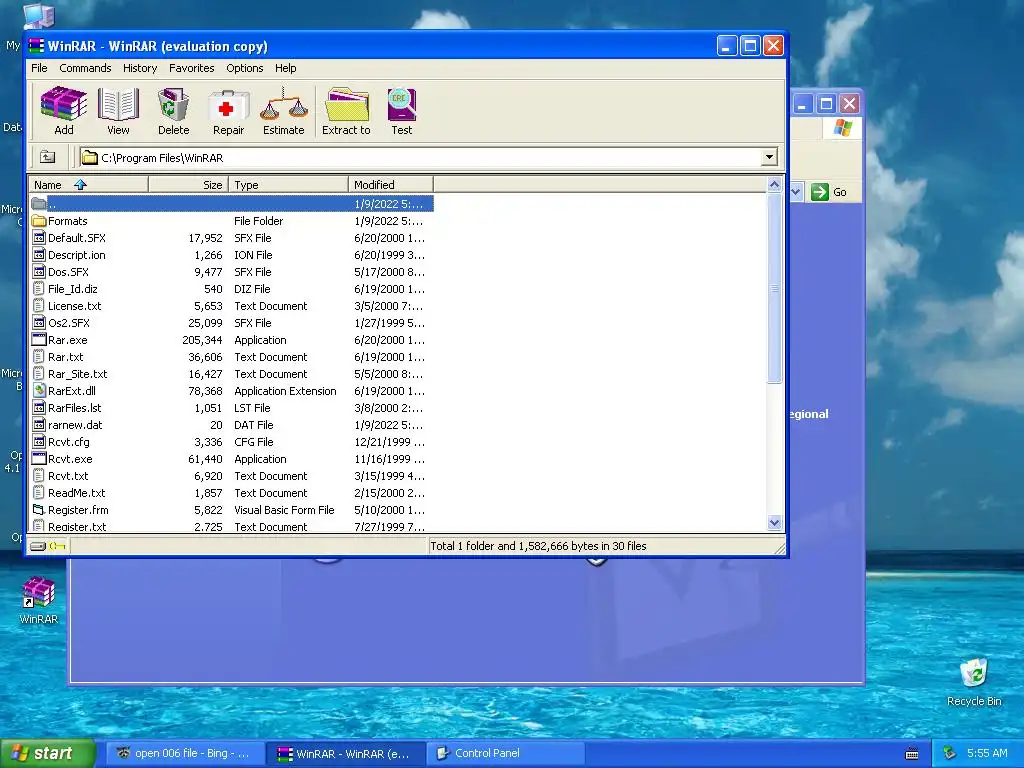Open the File menu
Viewport: 1024px width, 768px height.
(x=39, y=68)
